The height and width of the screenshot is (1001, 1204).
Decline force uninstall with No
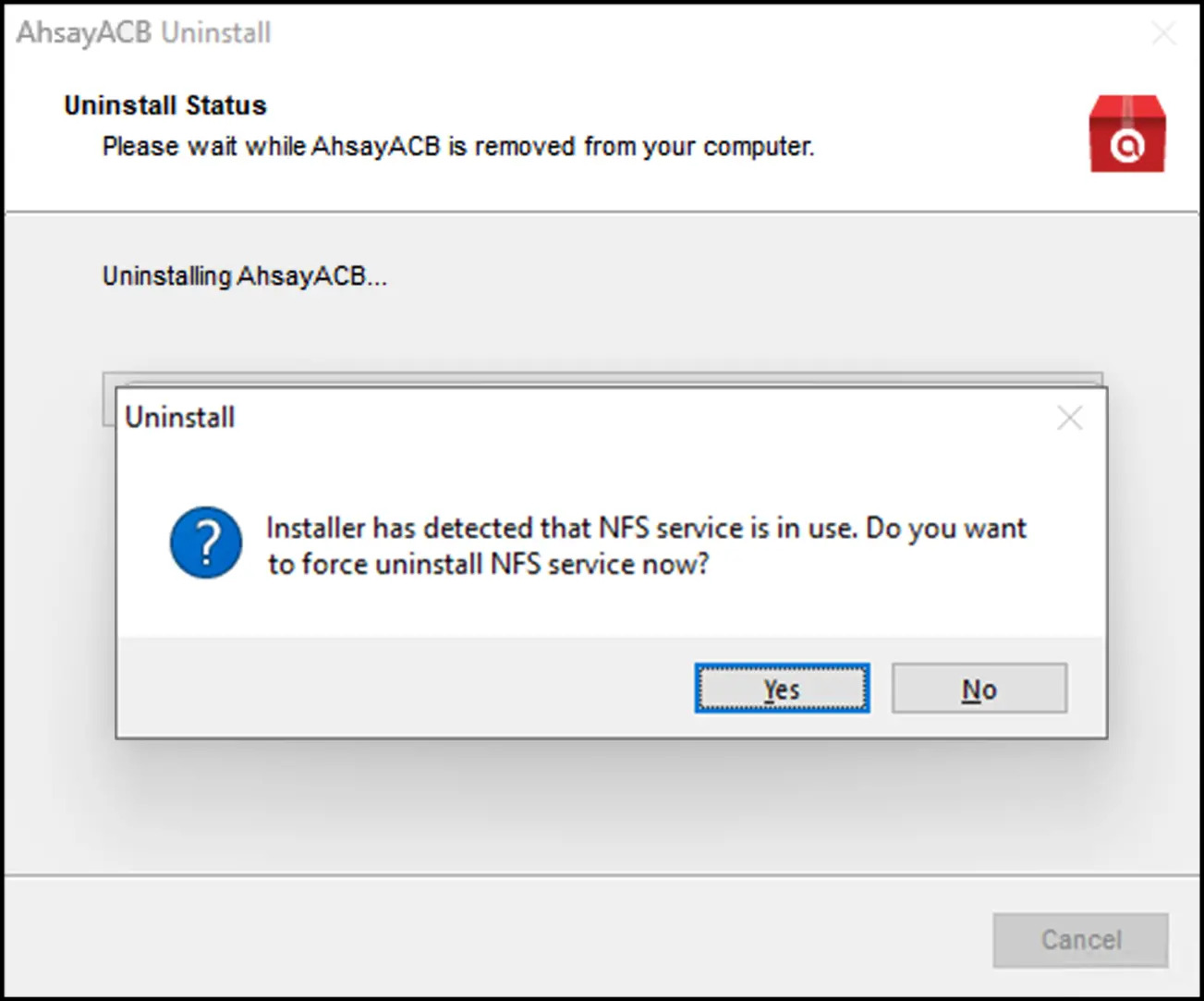click(x=979, y=689)
